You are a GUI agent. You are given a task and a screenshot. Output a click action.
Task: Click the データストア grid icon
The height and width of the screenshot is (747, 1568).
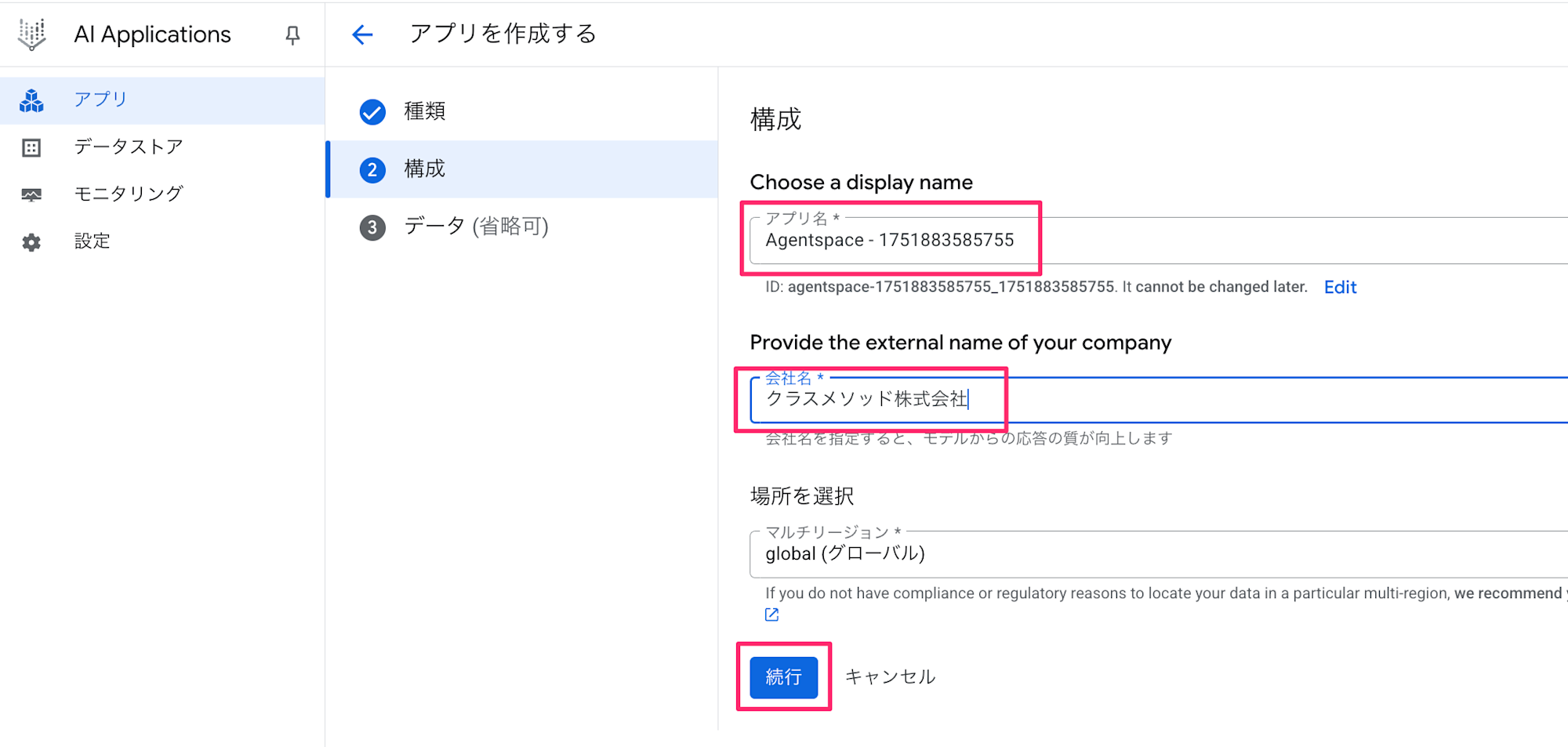tap(31, 147)
